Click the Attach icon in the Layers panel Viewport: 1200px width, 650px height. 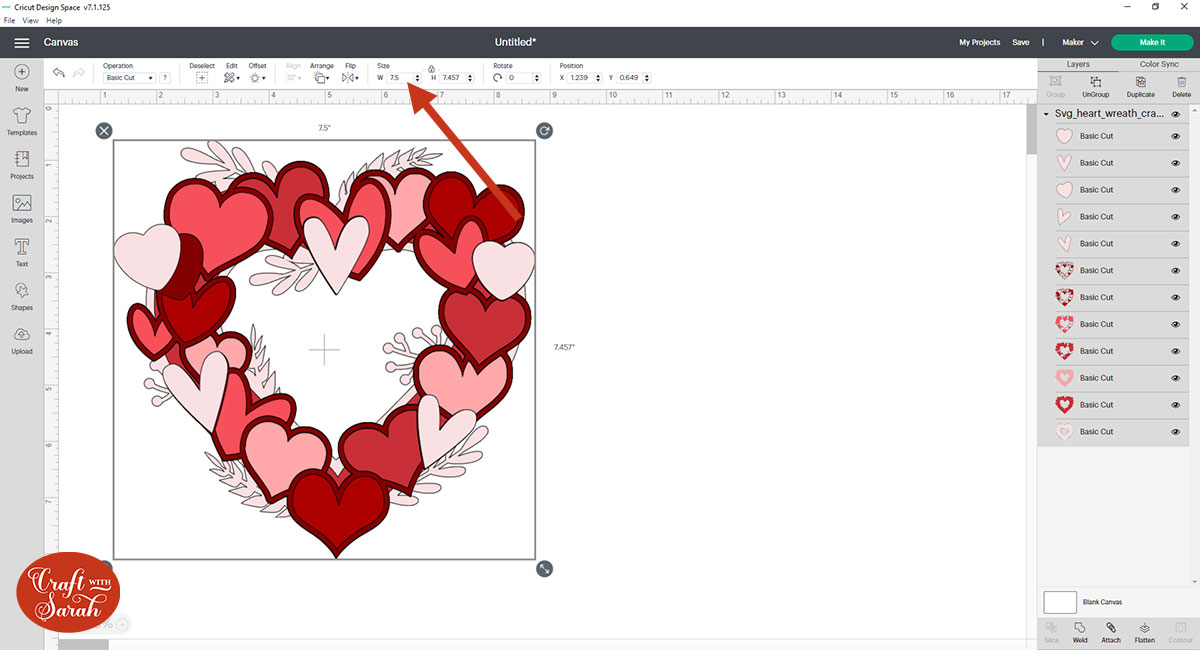coord(1112,630)
